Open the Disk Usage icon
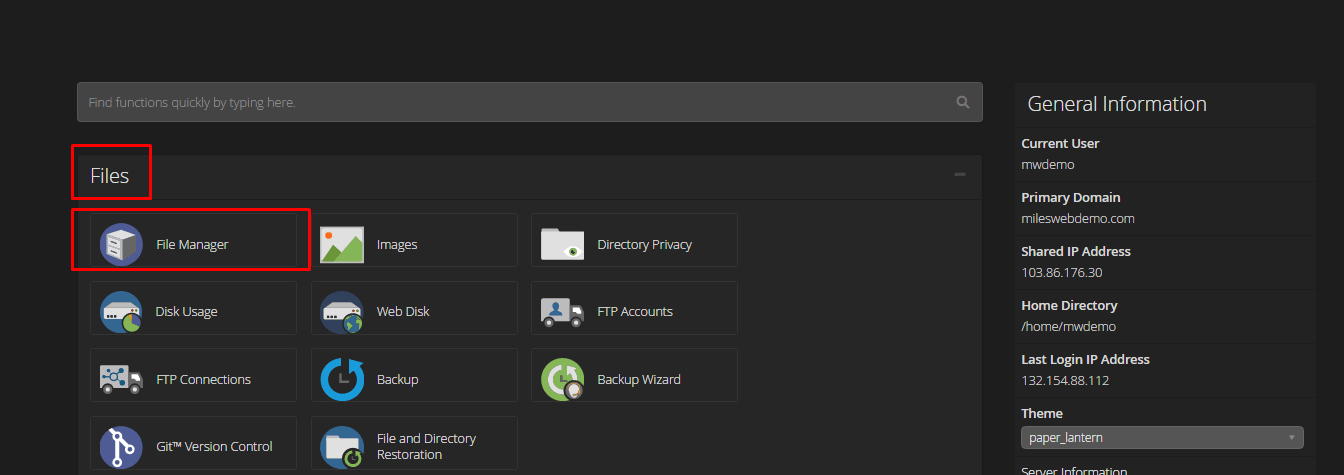 pos(121,311)
